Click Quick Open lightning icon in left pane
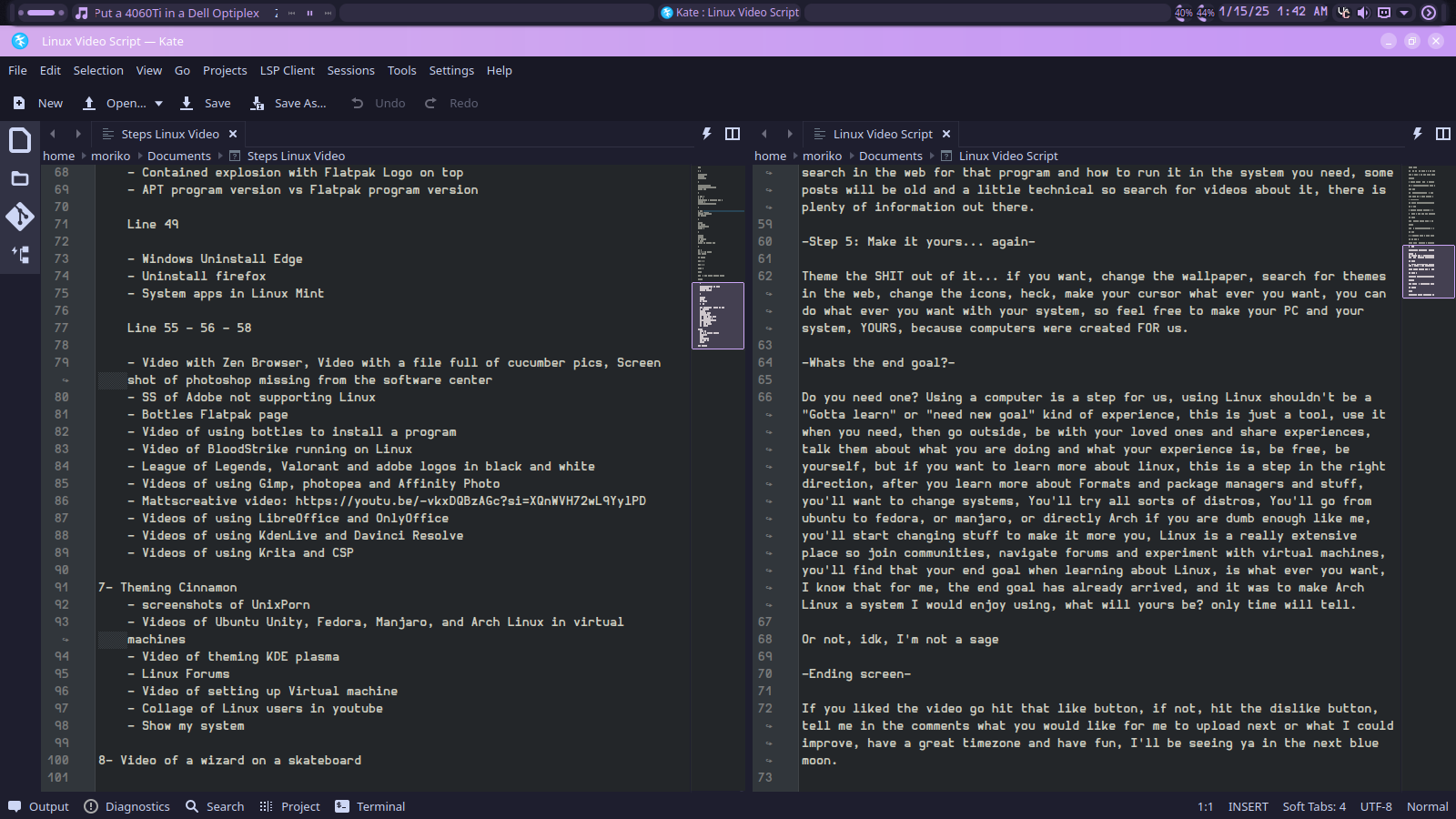Viewport: 1456px width, 819px height. 707,134
